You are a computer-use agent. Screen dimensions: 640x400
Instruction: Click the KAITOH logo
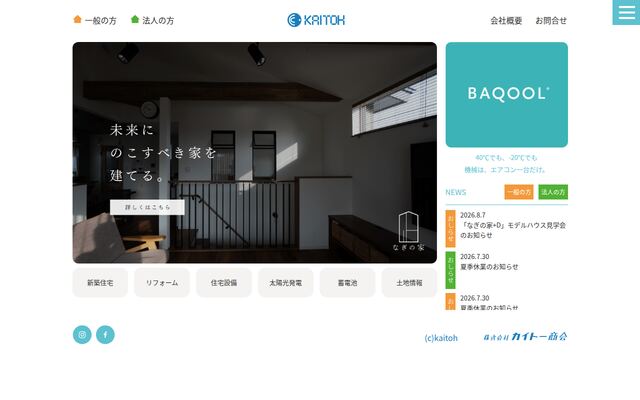tap(316, 20)
